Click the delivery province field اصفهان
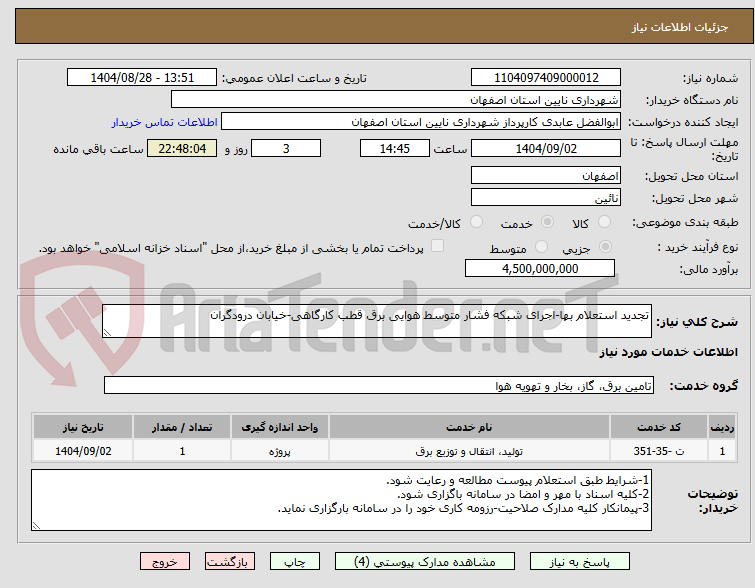This screenshot has height=588, width=755. click(x=546, y=175)
